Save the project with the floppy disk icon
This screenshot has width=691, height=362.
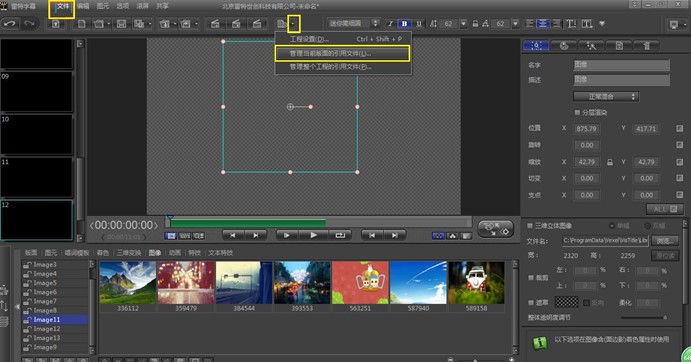tap(121, 24)
